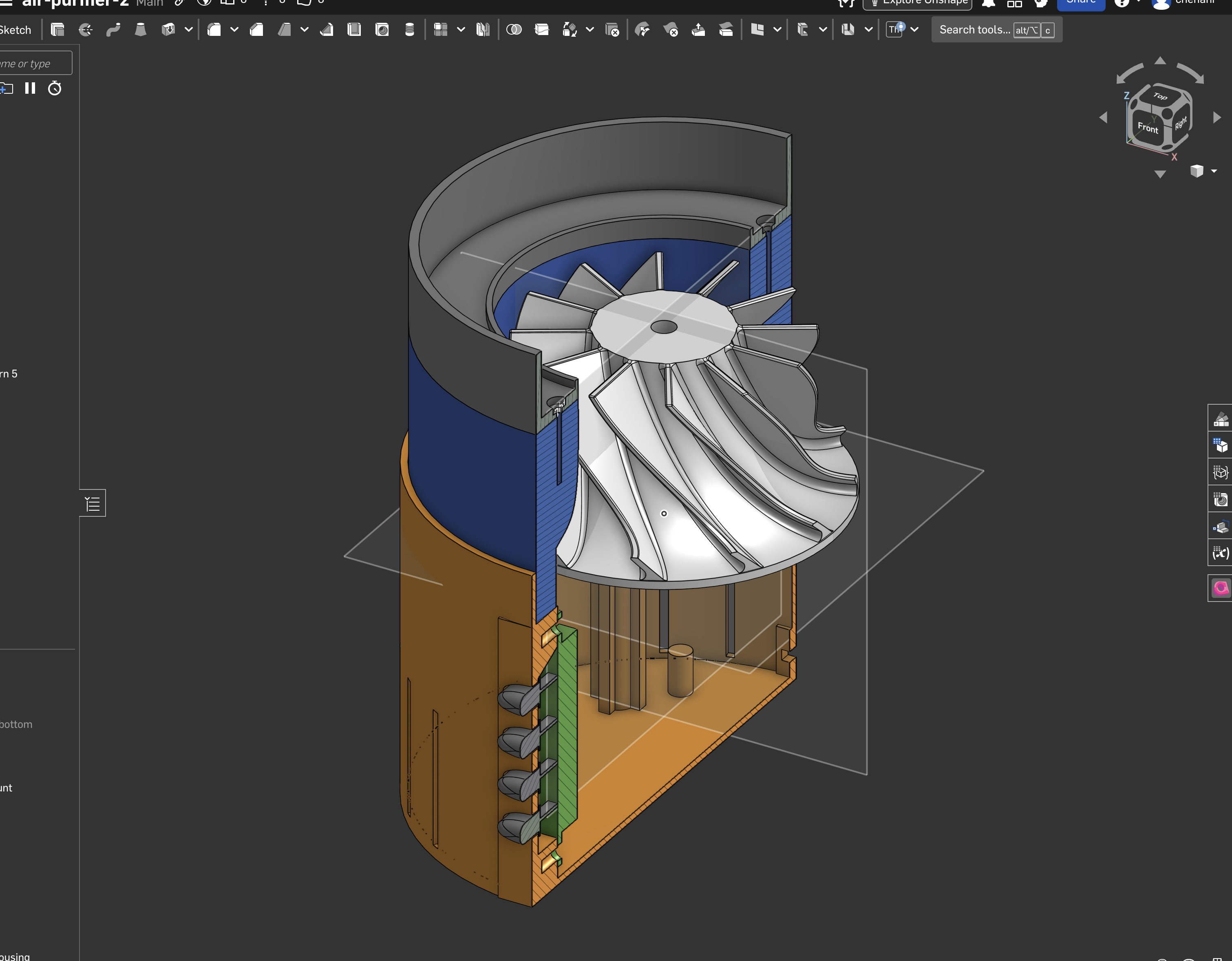Select the Linear pattern tool

click(x=441, y=30)
